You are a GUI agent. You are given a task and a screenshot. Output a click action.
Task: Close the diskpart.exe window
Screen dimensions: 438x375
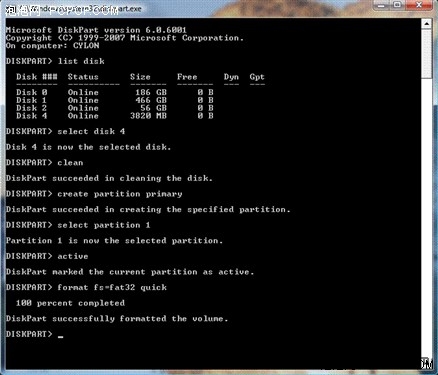(x=419, y=5)
